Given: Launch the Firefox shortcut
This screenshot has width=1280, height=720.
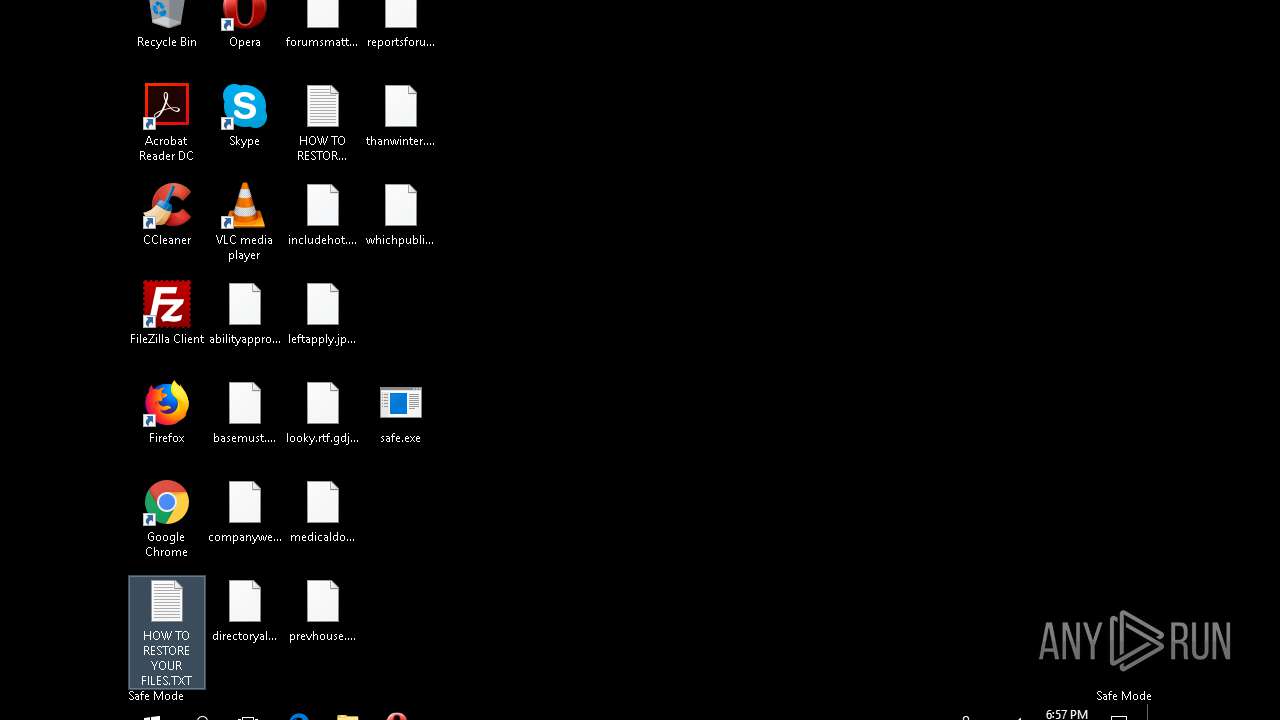Looking at the screenshot, I should (167, 413).
